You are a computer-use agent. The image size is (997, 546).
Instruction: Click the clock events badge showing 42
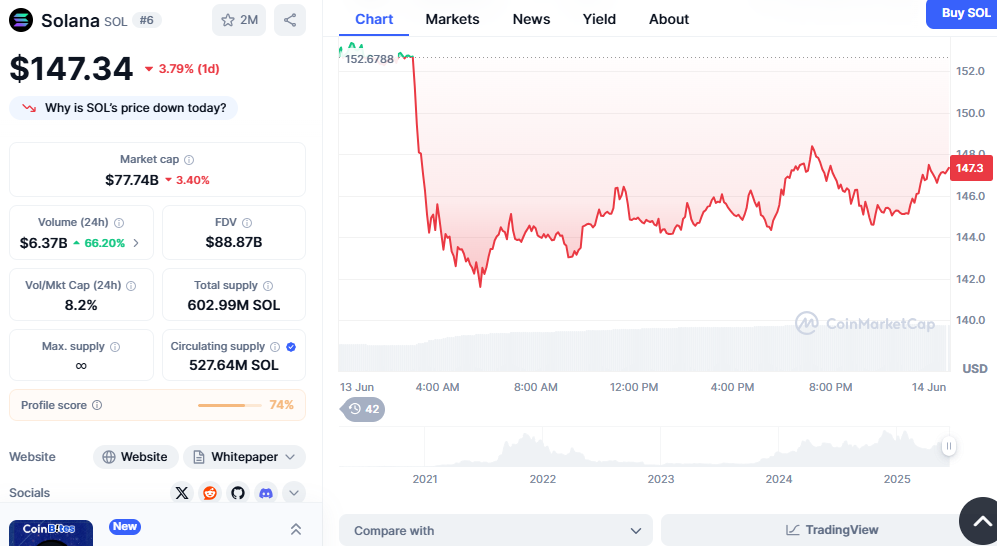click(x=364, y=409)
